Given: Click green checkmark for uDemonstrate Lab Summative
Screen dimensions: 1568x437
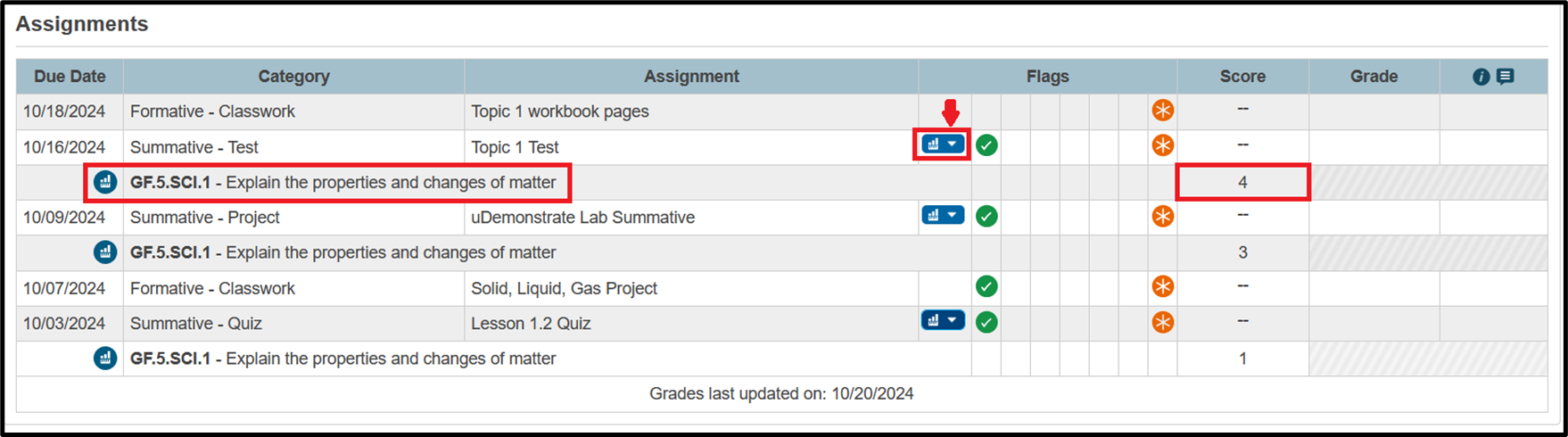Looking at the screenshot, I should click(x=986, y=216).
